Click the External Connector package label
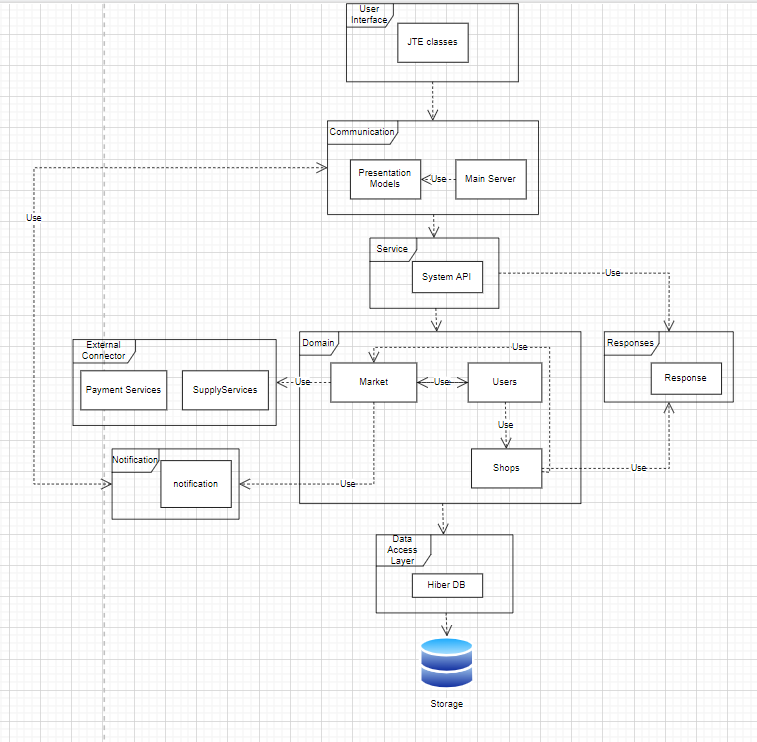757x742 pixels. [x=103, y=350]
